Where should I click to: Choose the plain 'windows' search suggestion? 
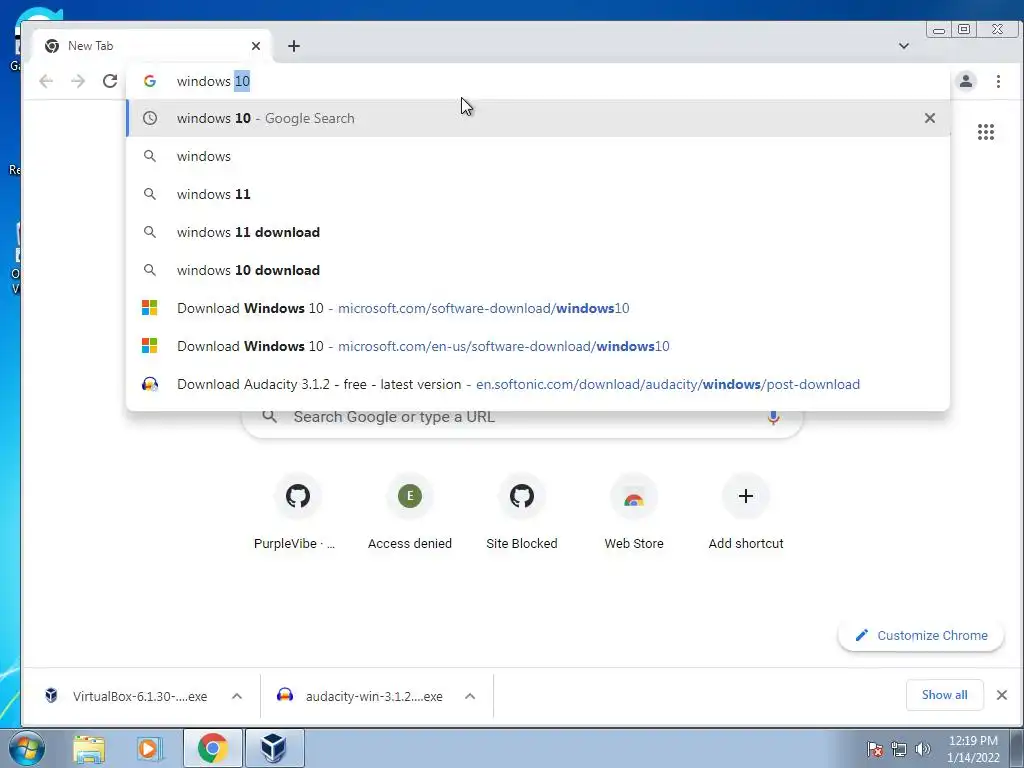[x=538, y=156]
